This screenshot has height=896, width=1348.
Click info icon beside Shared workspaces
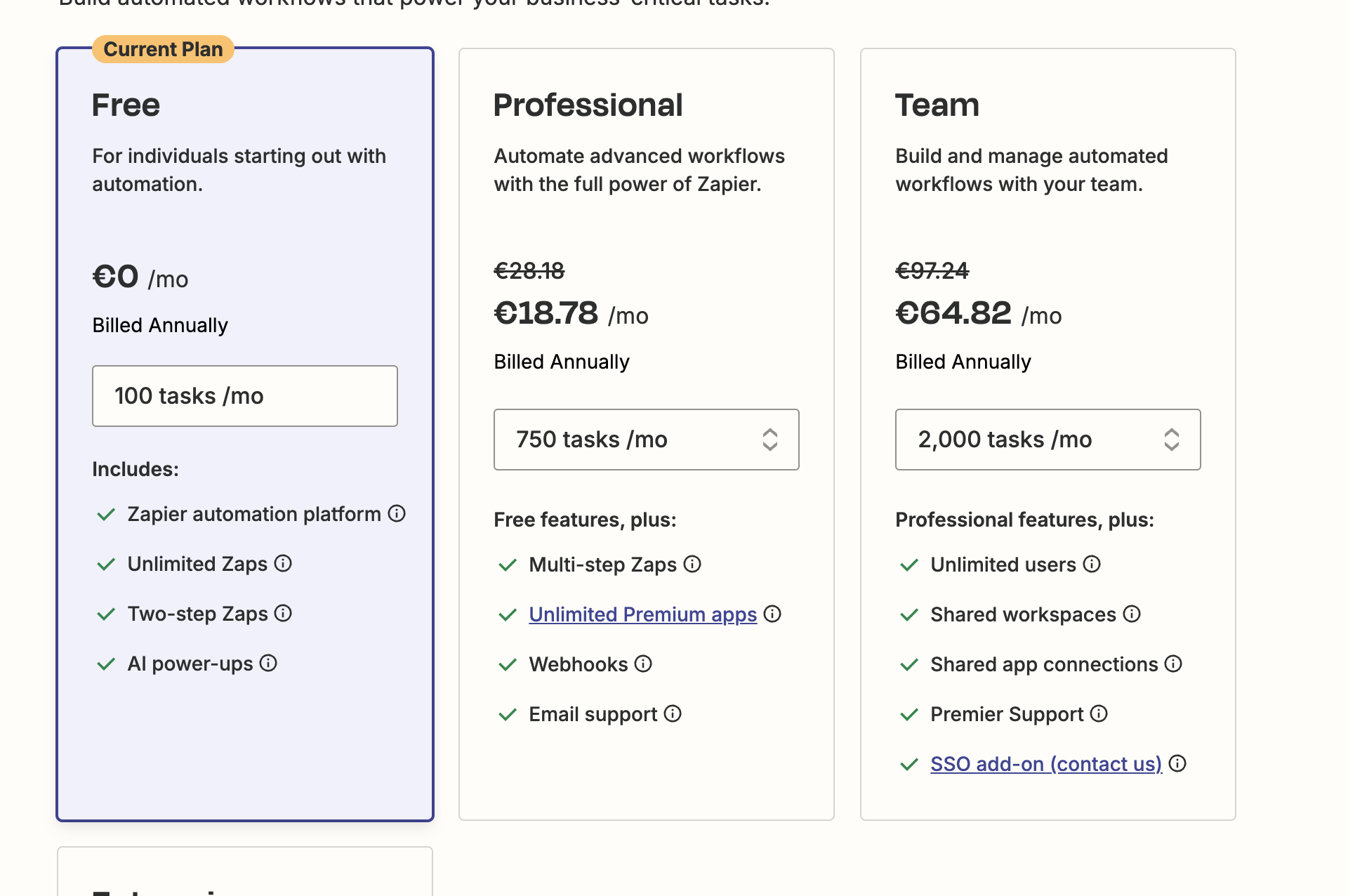pos(1132,614)
